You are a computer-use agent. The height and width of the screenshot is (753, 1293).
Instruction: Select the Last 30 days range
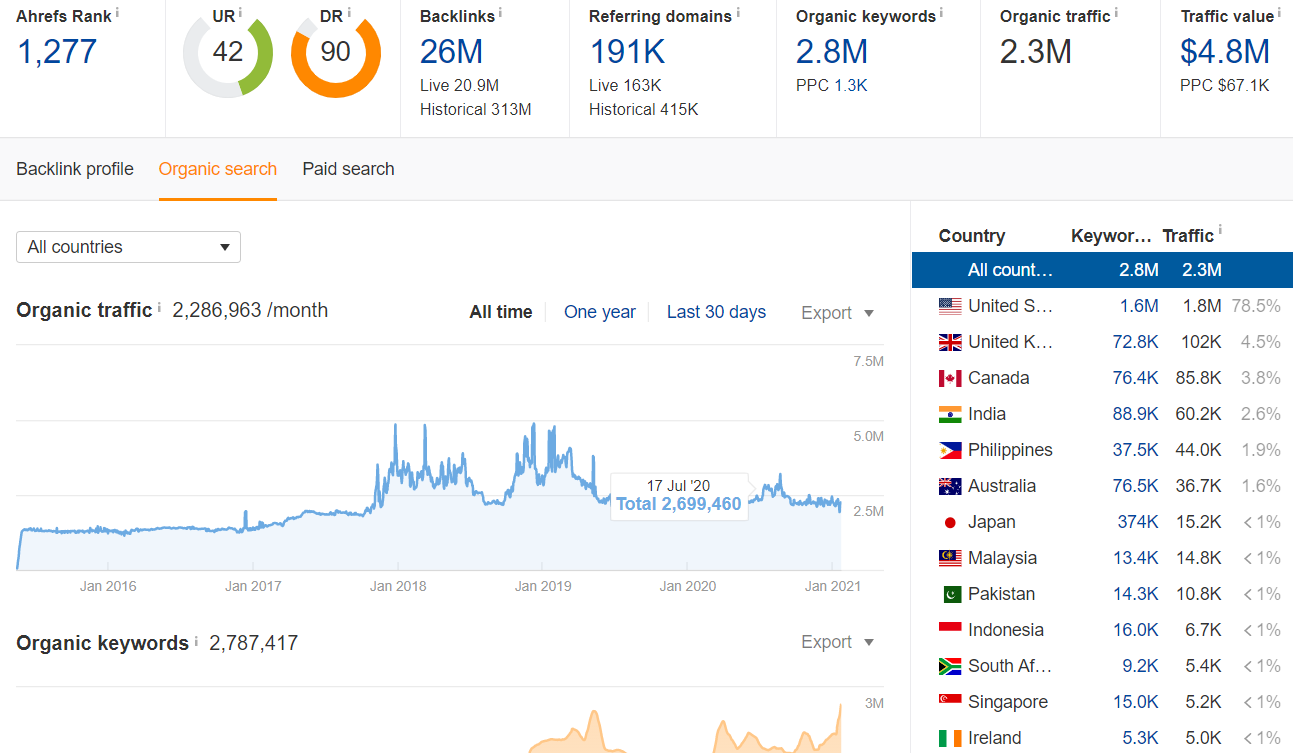point(716,312)
